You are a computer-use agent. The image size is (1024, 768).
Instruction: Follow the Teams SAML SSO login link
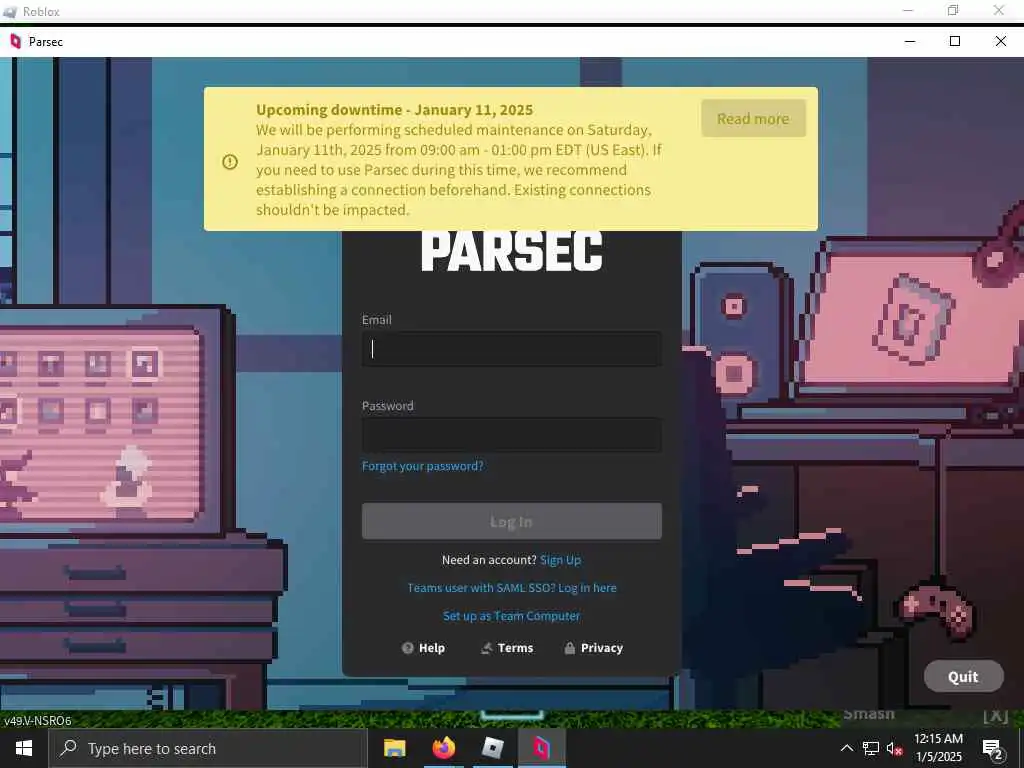click(x=511, y=588)
